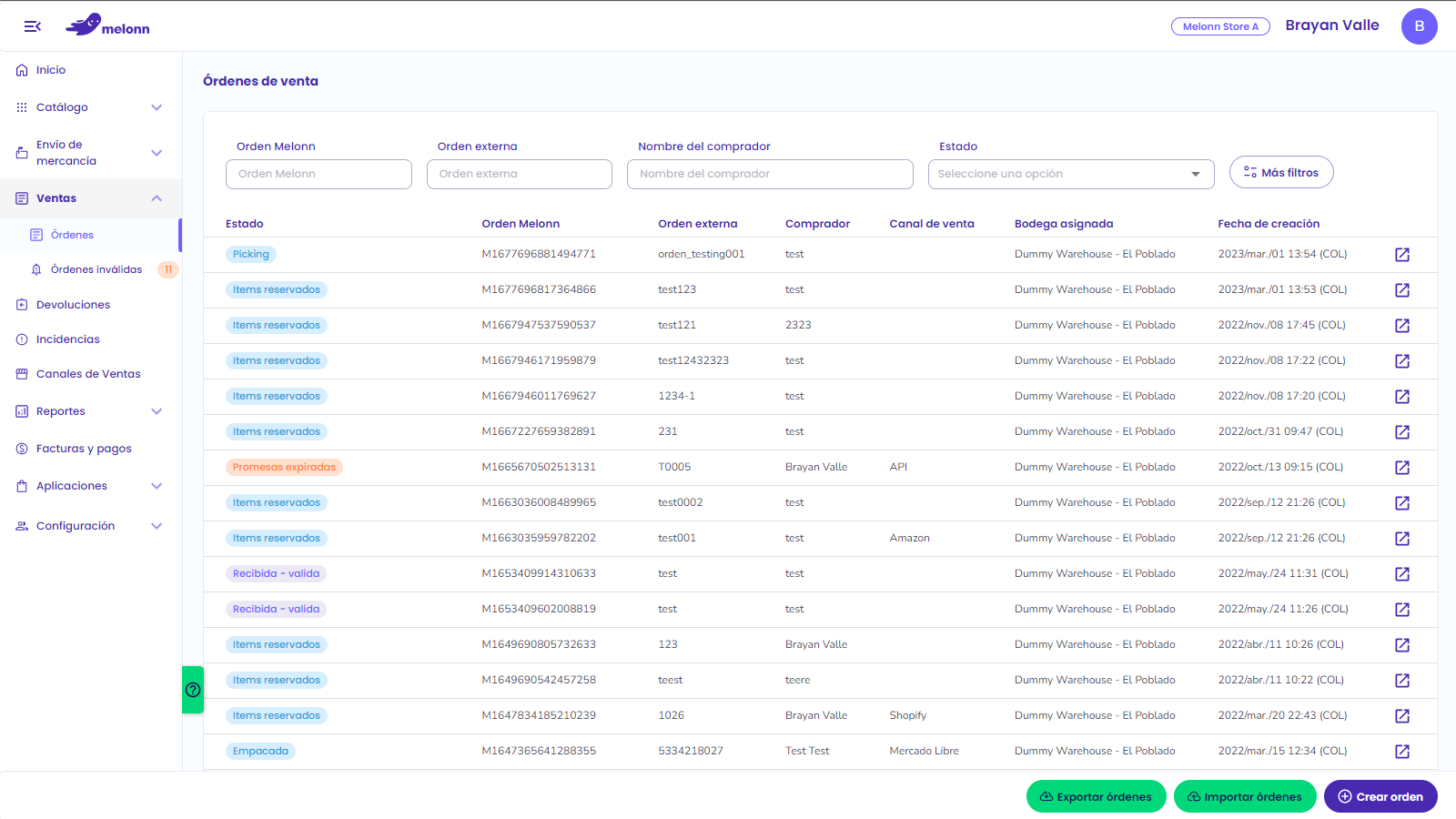Click the T0005 external order cell

point(674,467)
